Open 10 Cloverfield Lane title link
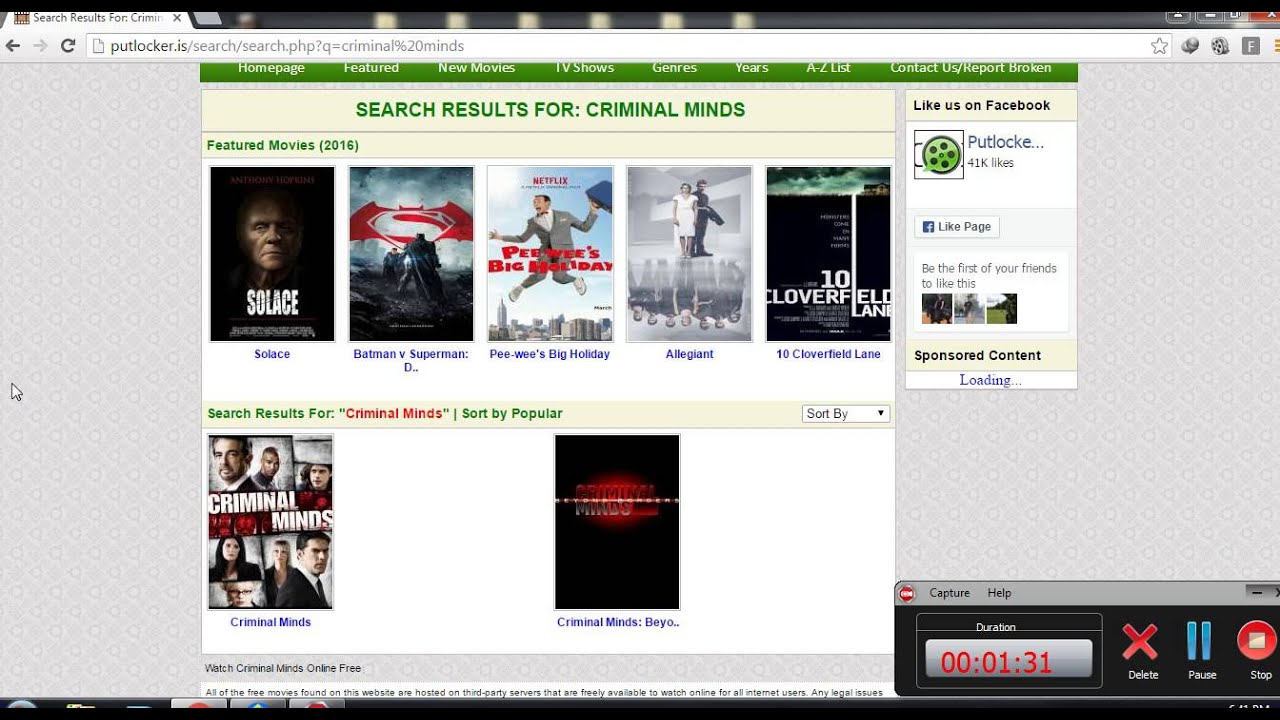 coord(828,354)
